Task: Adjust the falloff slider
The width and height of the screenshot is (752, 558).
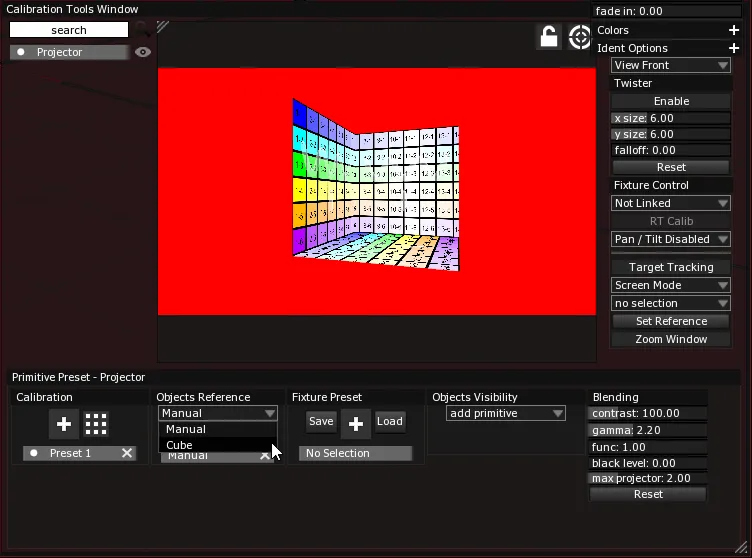Action: 671,150
